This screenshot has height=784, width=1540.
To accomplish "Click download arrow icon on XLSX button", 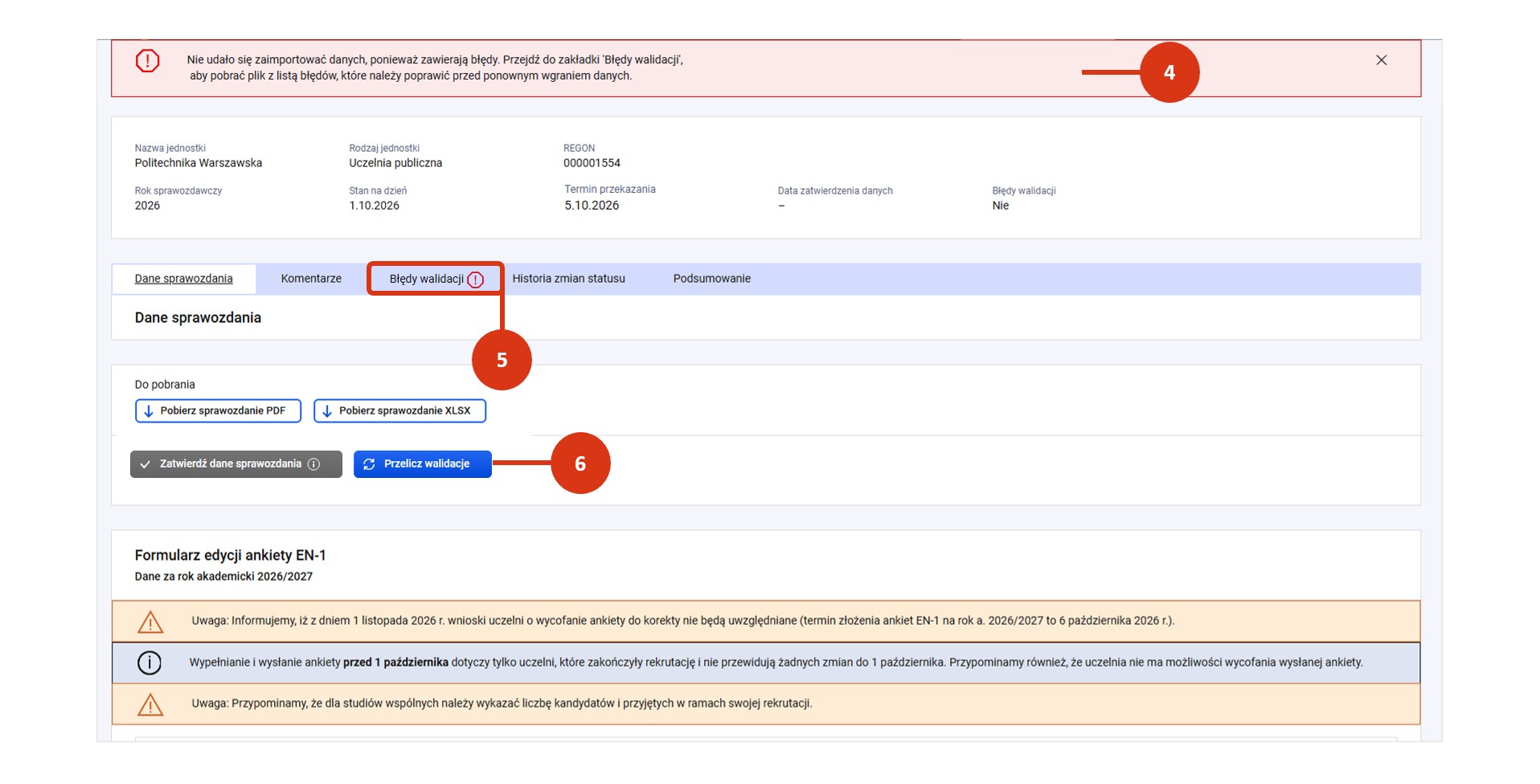I will pyautogui.click(x=327, y=411).
